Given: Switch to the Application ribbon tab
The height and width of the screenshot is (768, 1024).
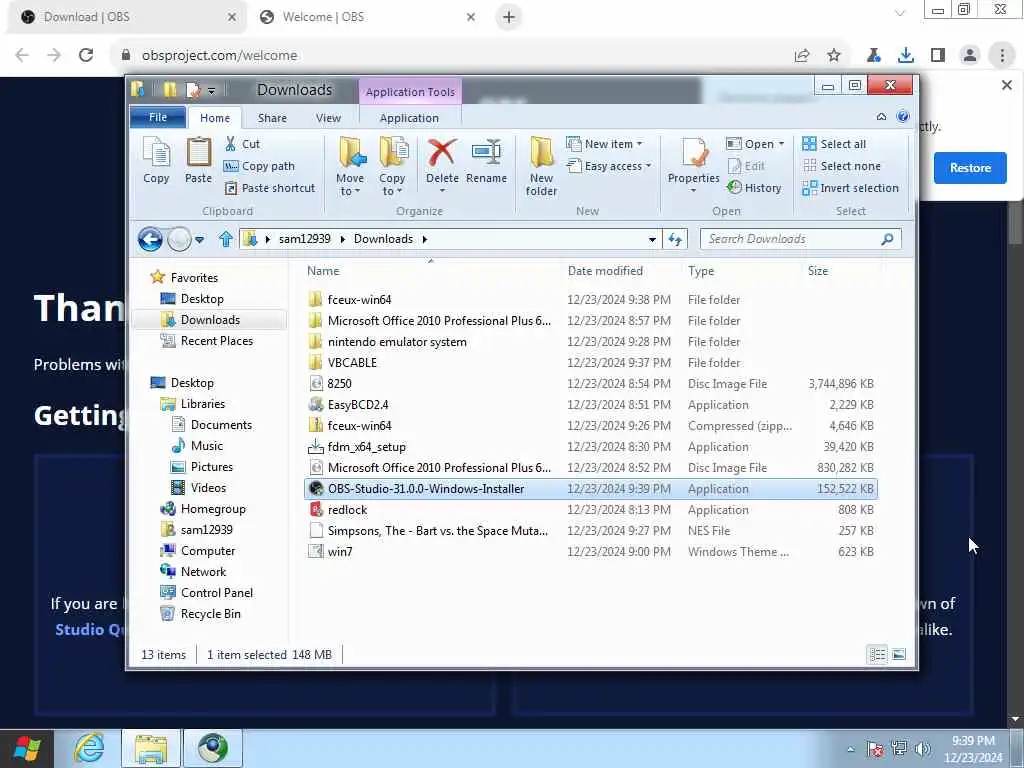Looking at the screenshot, I should point(409,118).
